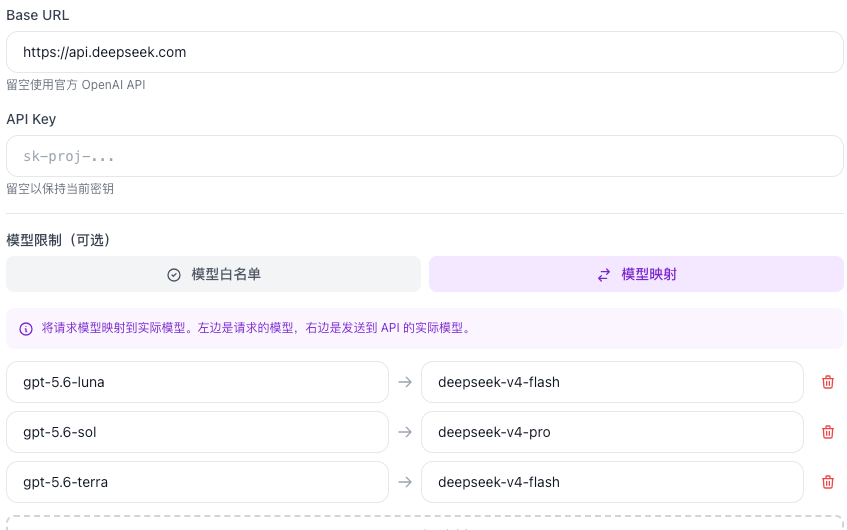Click the arrow between gpt-5.6-luna and deepseek-v4-flash
This screenshot has width=847, height=530.
pos(405,382)
